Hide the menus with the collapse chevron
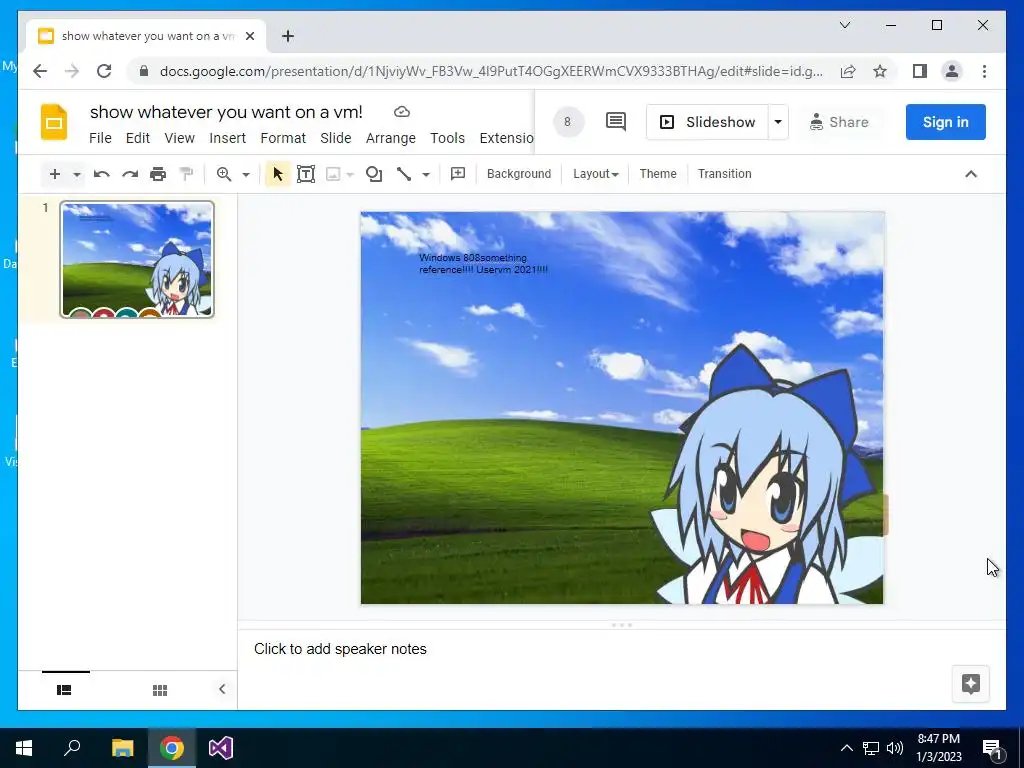 tap(971, 174)
